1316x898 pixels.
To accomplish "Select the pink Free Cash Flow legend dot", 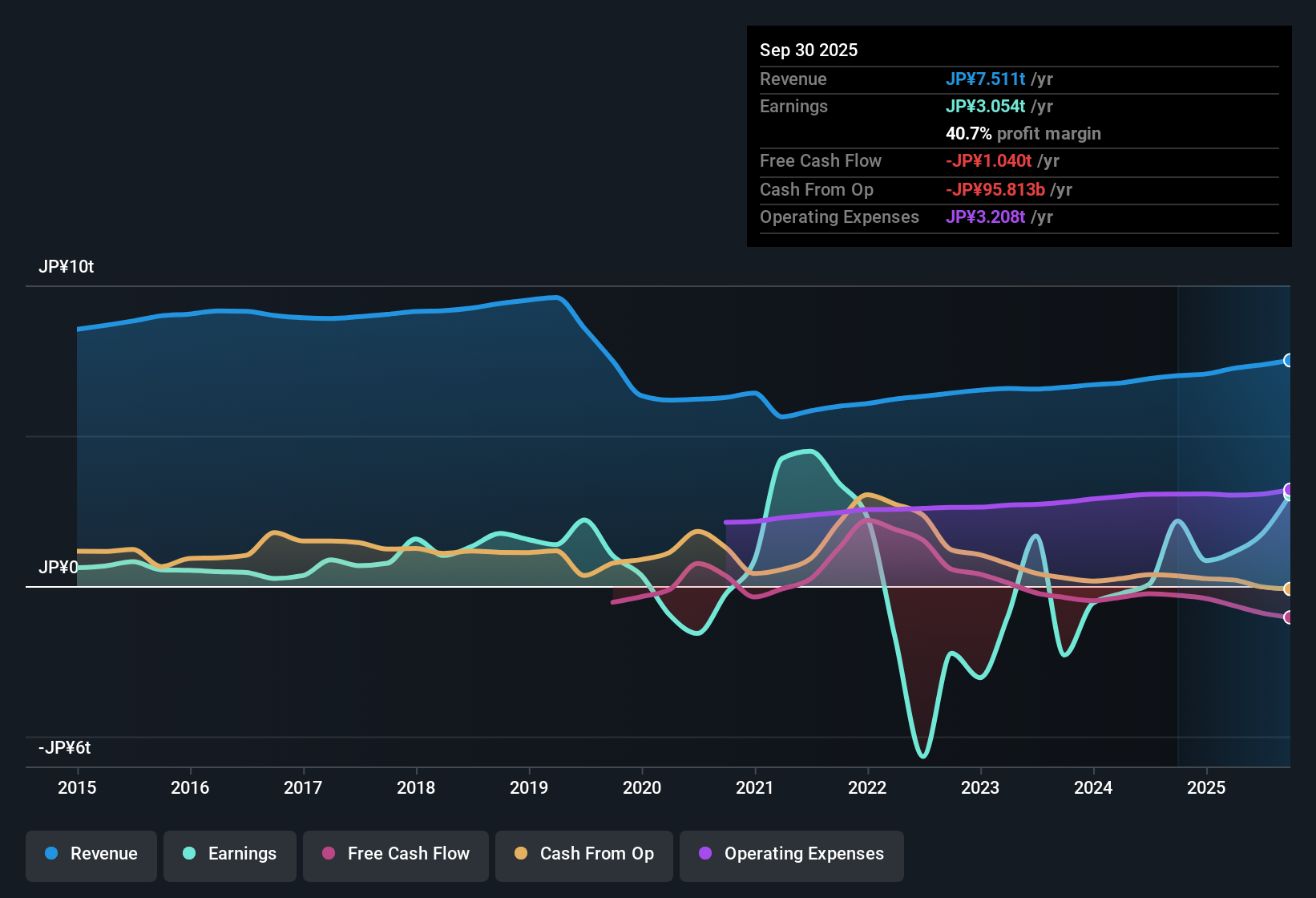I will coord(327,854).
